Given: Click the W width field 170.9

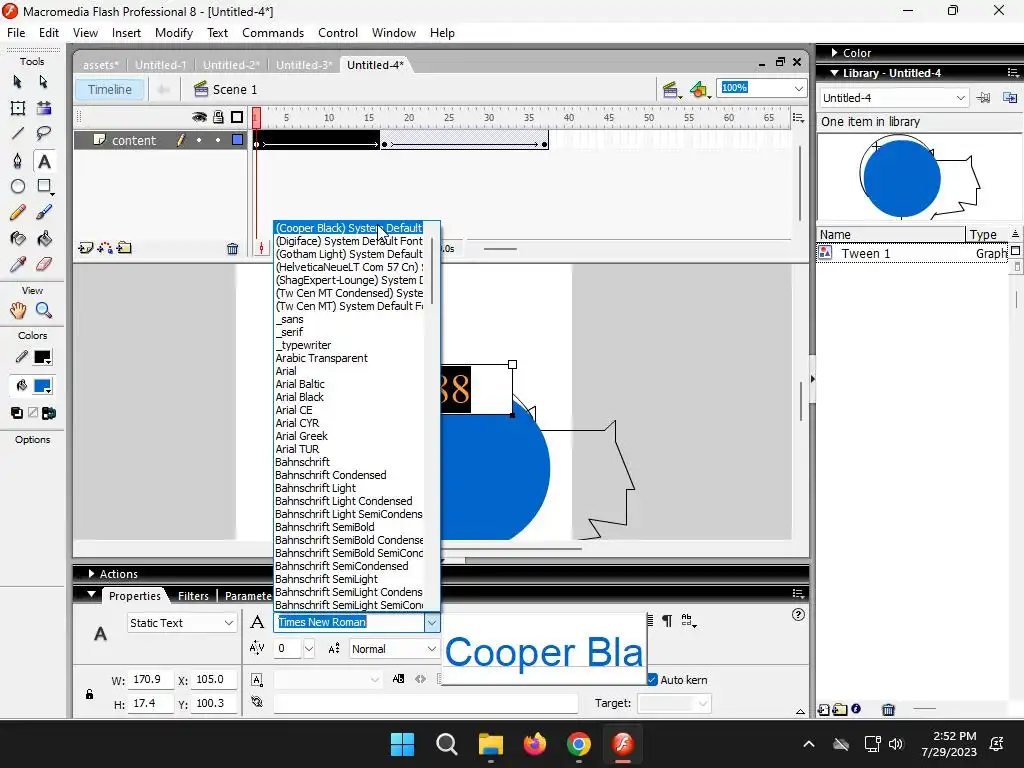Looking at the screenshot, I should click(150, 679).
